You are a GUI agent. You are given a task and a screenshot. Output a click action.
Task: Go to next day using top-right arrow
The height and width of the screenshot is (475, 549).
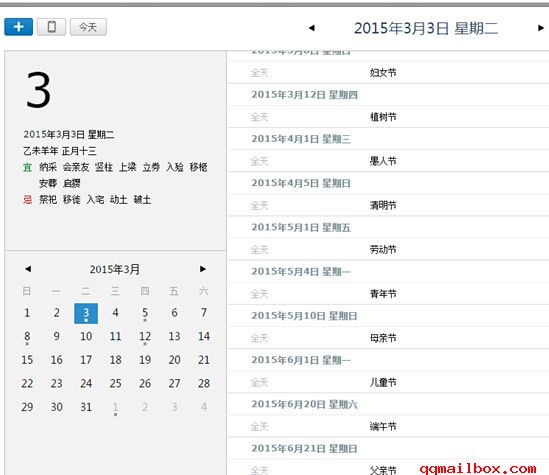pyautogui.click(x=541, y=28)
